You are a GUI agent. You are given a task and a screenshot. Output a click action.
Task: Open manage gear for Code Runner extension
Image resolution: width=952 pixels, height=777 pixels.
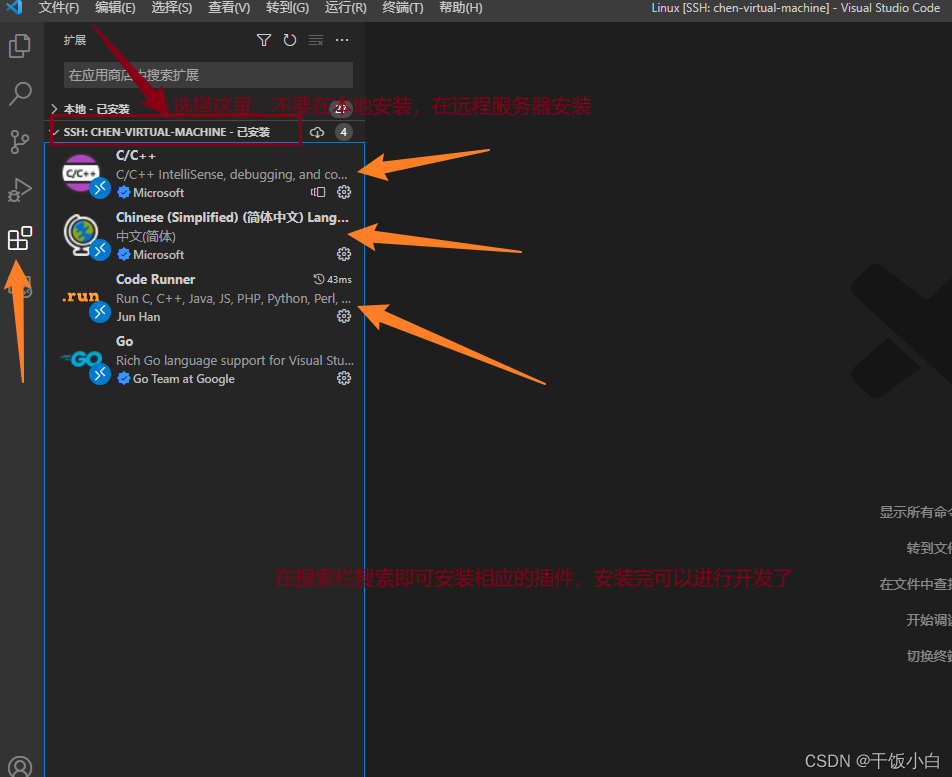pos(344,316)
